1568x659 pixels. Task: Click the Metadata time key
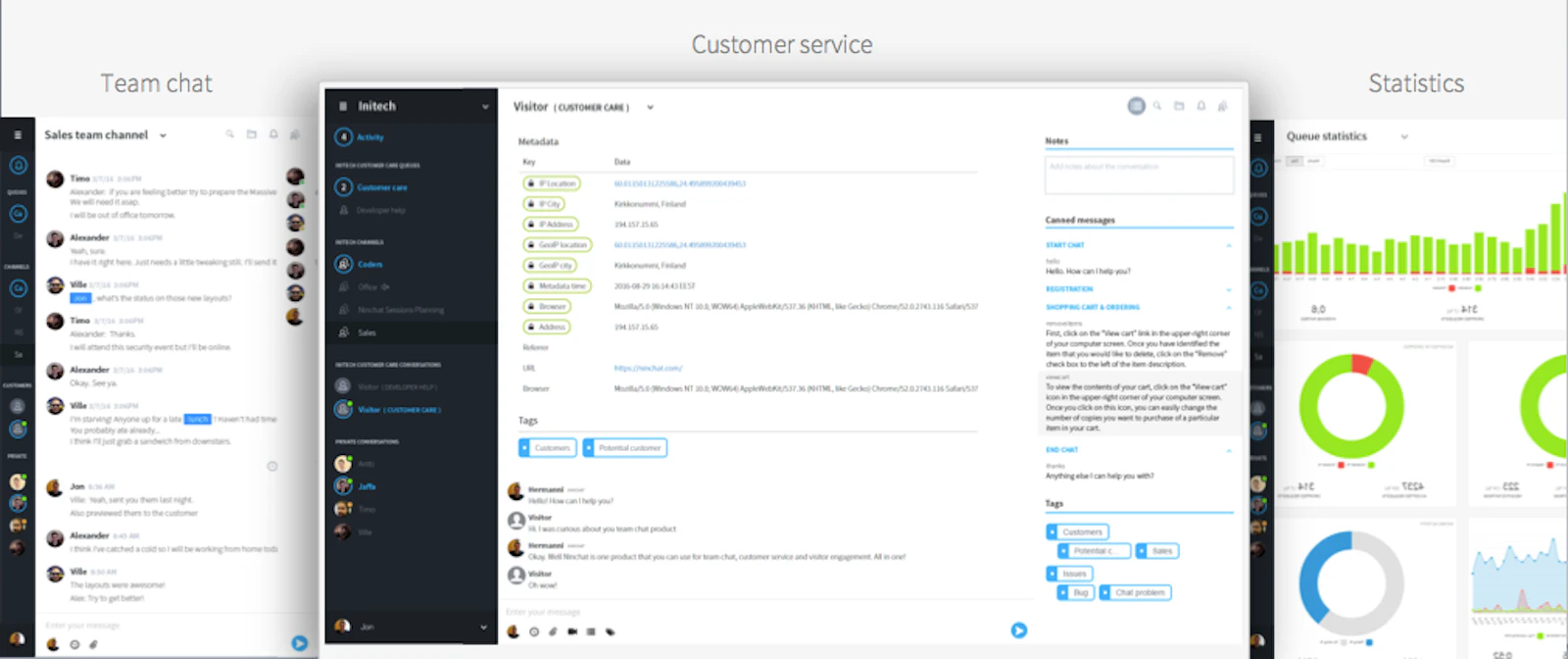(x=557, y=286)
